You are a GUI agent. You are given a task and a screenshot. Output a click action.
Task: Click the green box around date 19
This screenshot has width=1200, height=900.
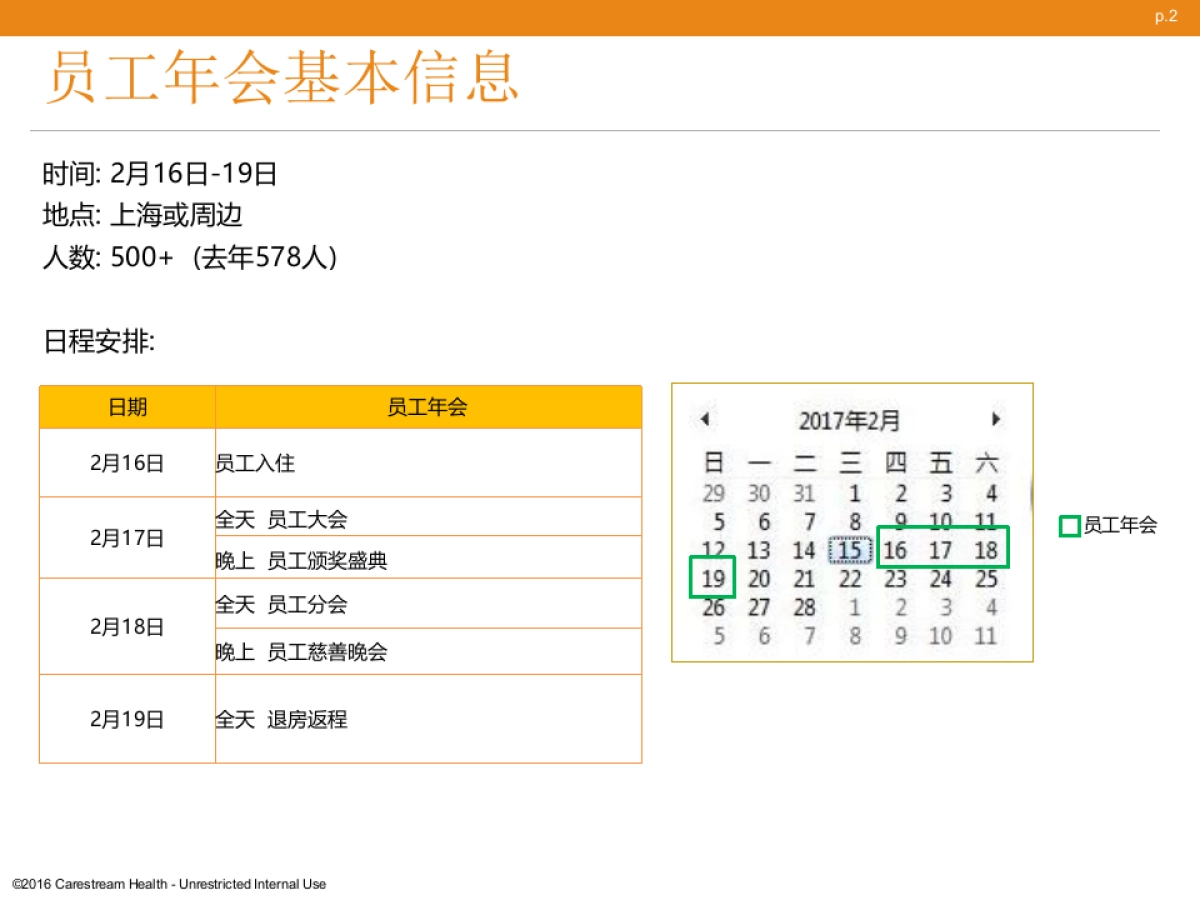point(713,578)
